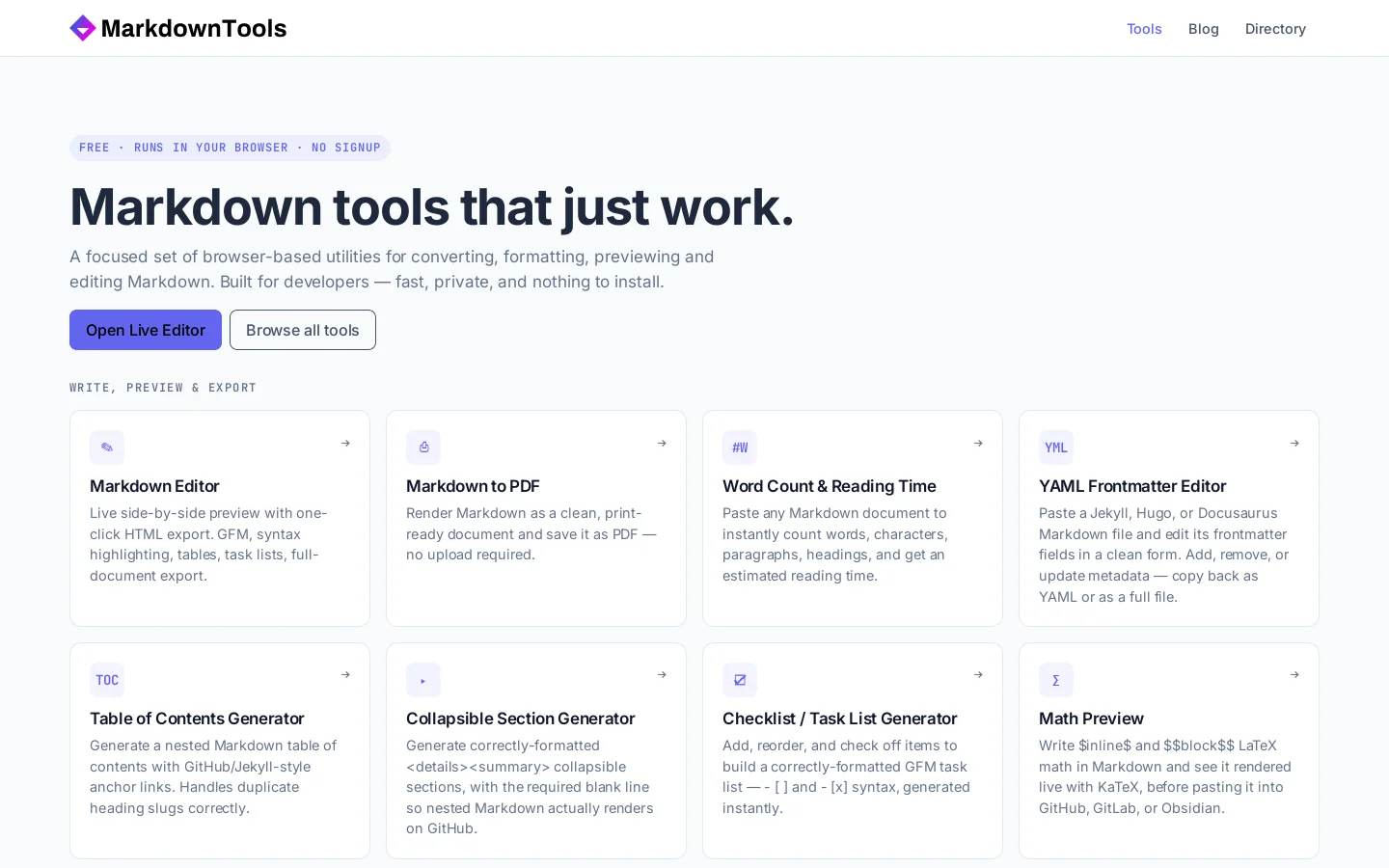Click arrow on Checklist / Task List card
Image resolution: width=1389 pixels, height=868 pixels.
click(978, 675)
